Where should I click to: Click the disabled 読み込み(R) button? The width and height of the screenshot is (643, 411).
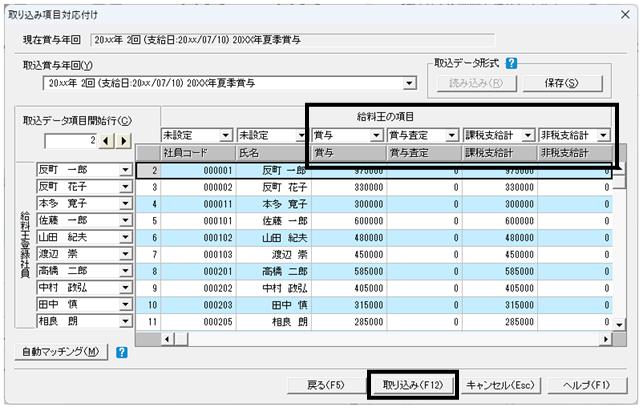(476, 83)
